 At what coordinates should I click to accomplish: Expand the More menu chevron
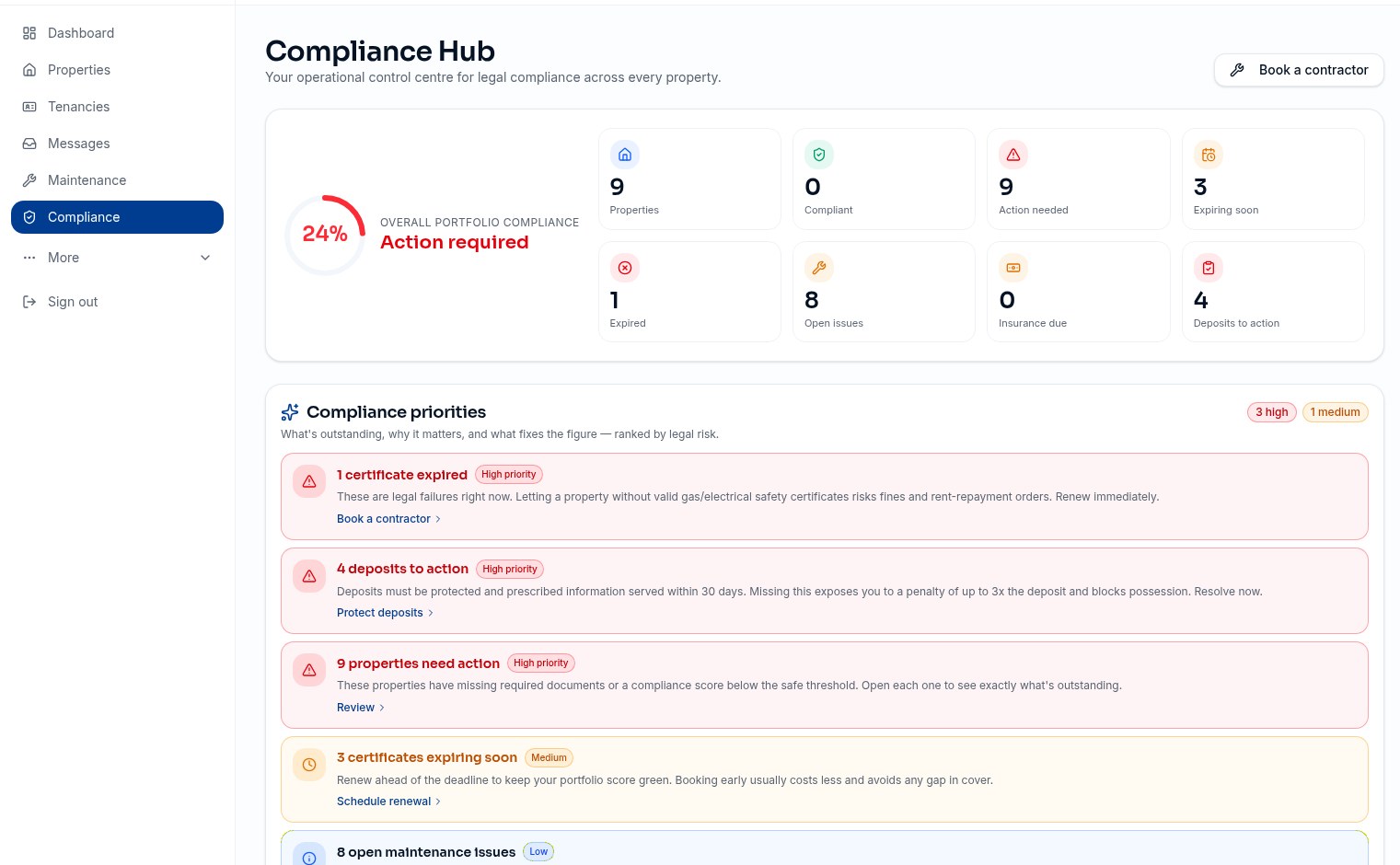coord(205,258)
